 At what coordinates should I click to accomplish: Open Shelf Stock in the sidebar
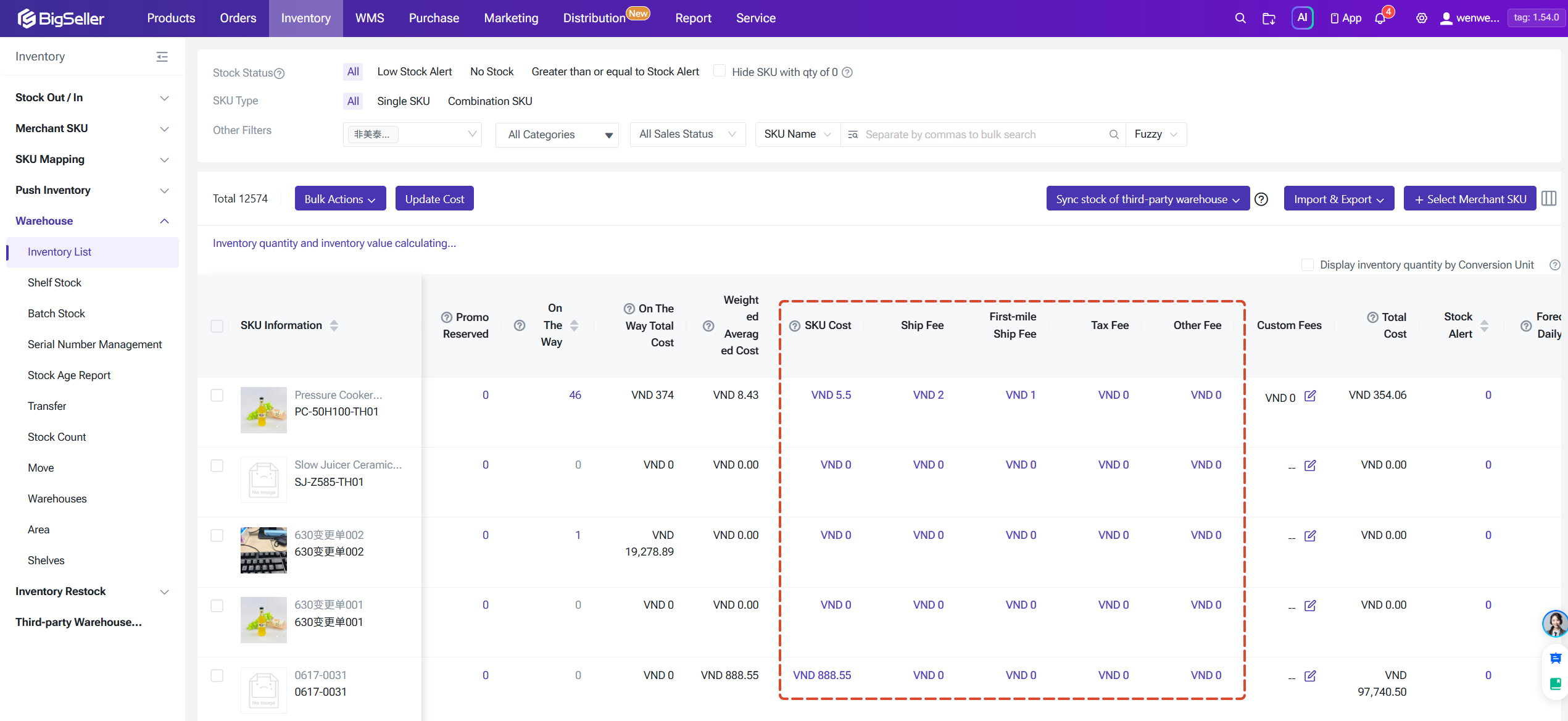(x=54, y=283)
